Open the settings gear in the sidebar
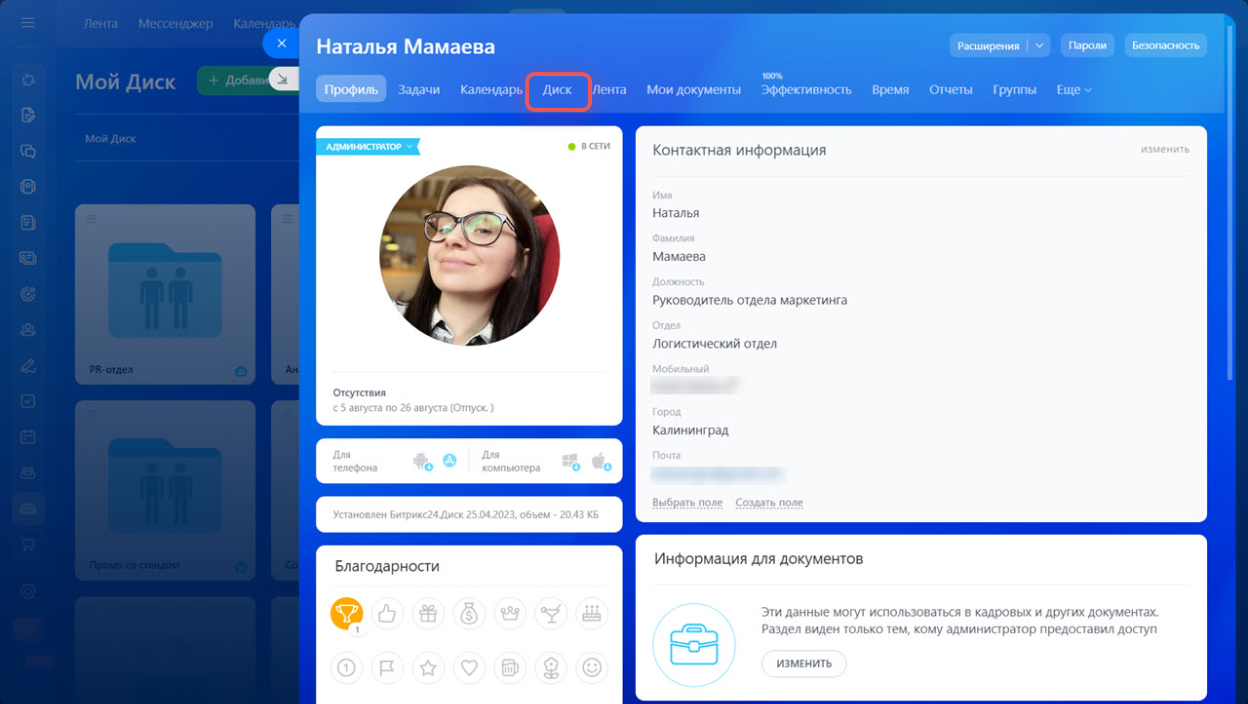 (28, 590)
